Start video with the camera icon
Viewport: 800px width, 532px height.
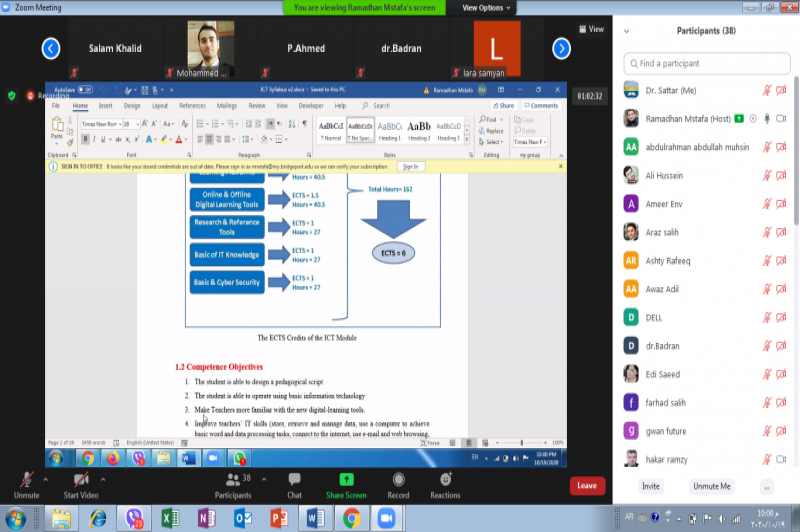(80, 480)
